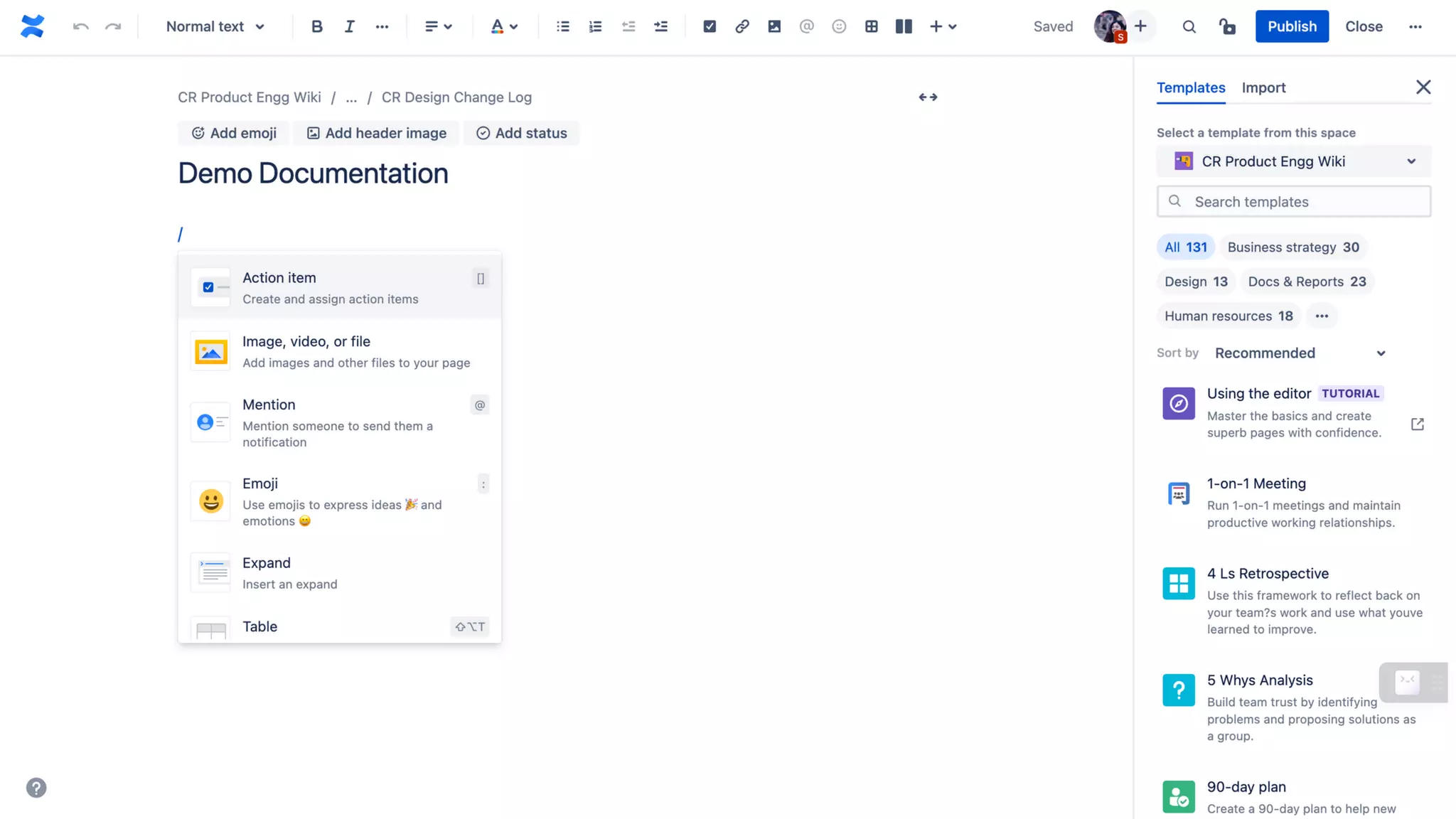Toggle bold formatting in toolbar
1456x819 pixels.
(316, 26)
